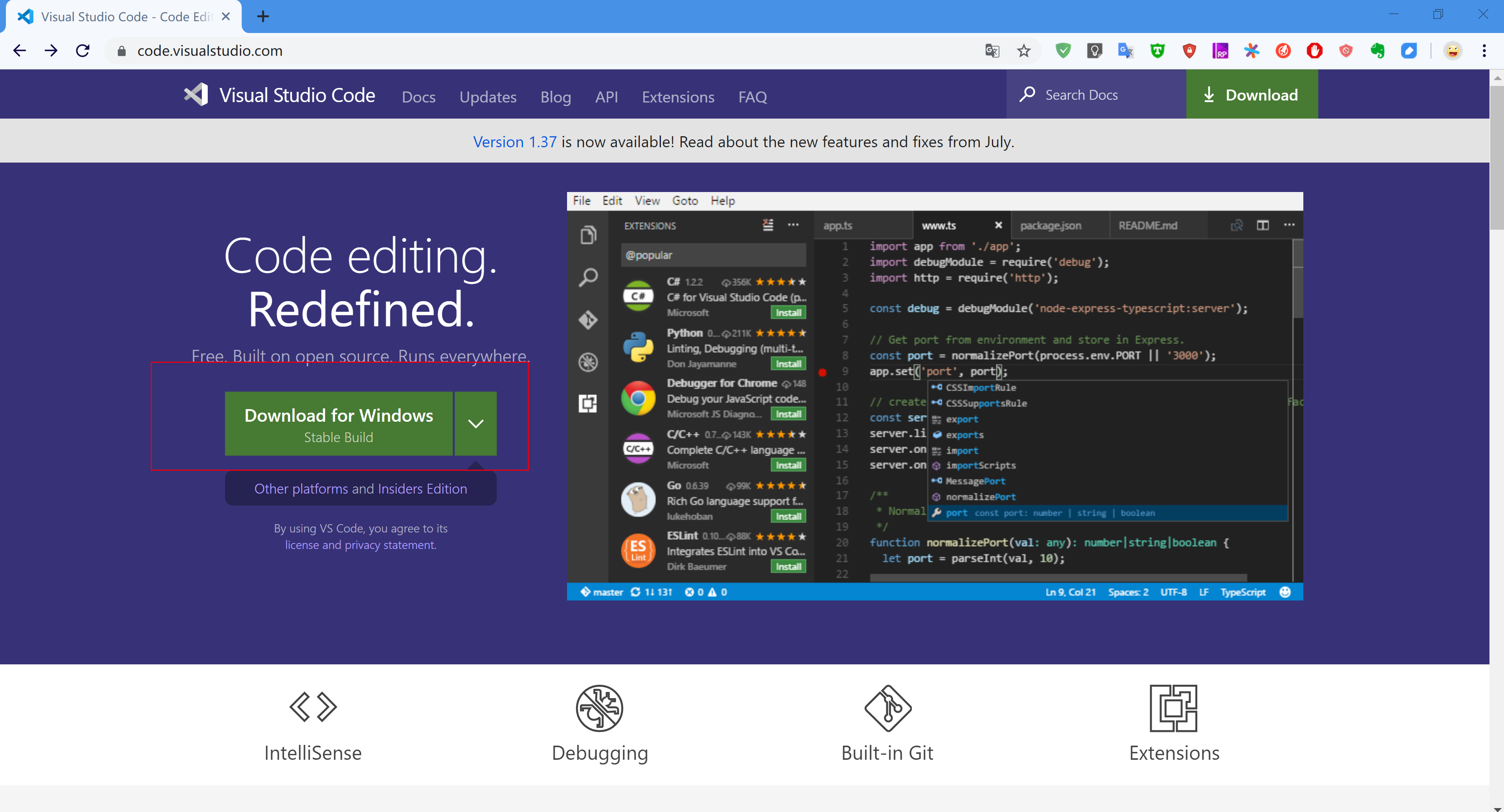Open a new tab with the plus button

tap(263, 16)
